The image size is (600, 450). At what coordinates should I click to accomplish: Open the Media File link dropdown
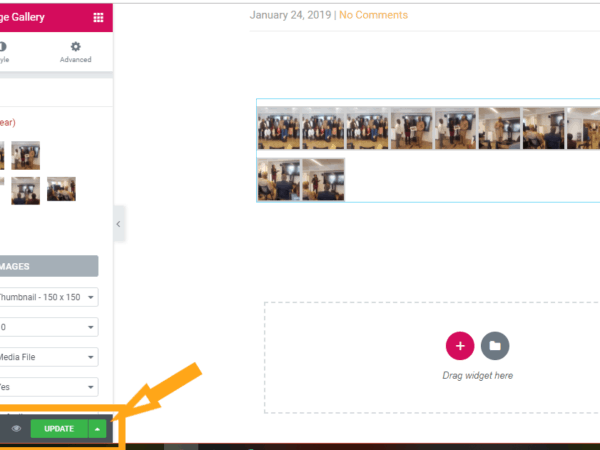click(48, 357)
